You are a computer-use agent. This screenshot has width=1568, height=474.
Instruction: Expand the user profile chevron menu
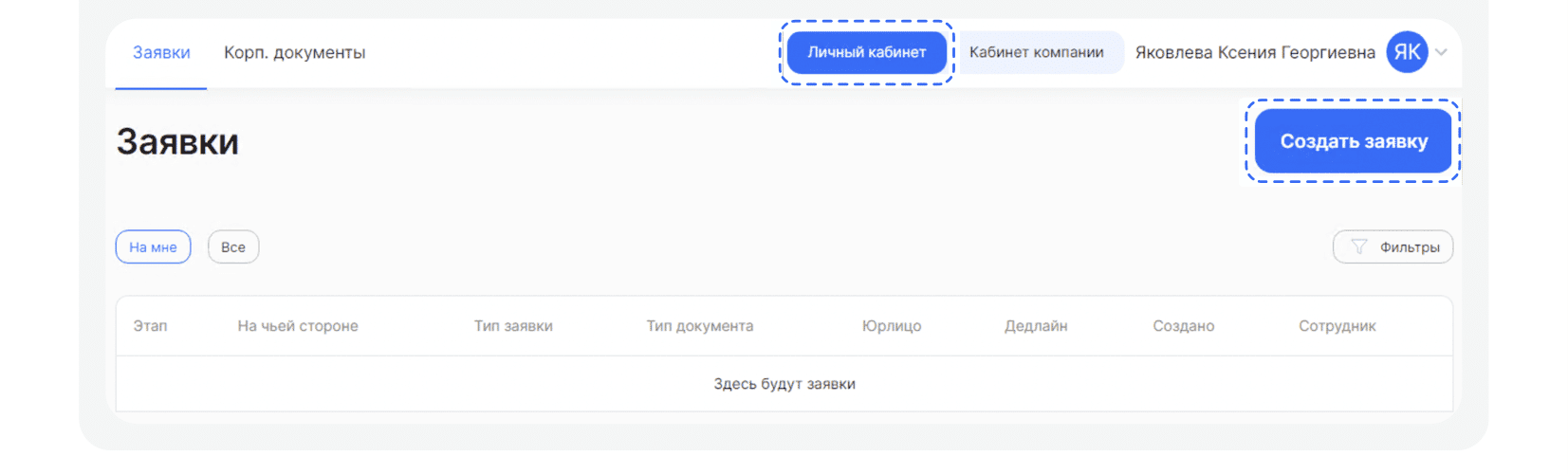coord(1441,52)
